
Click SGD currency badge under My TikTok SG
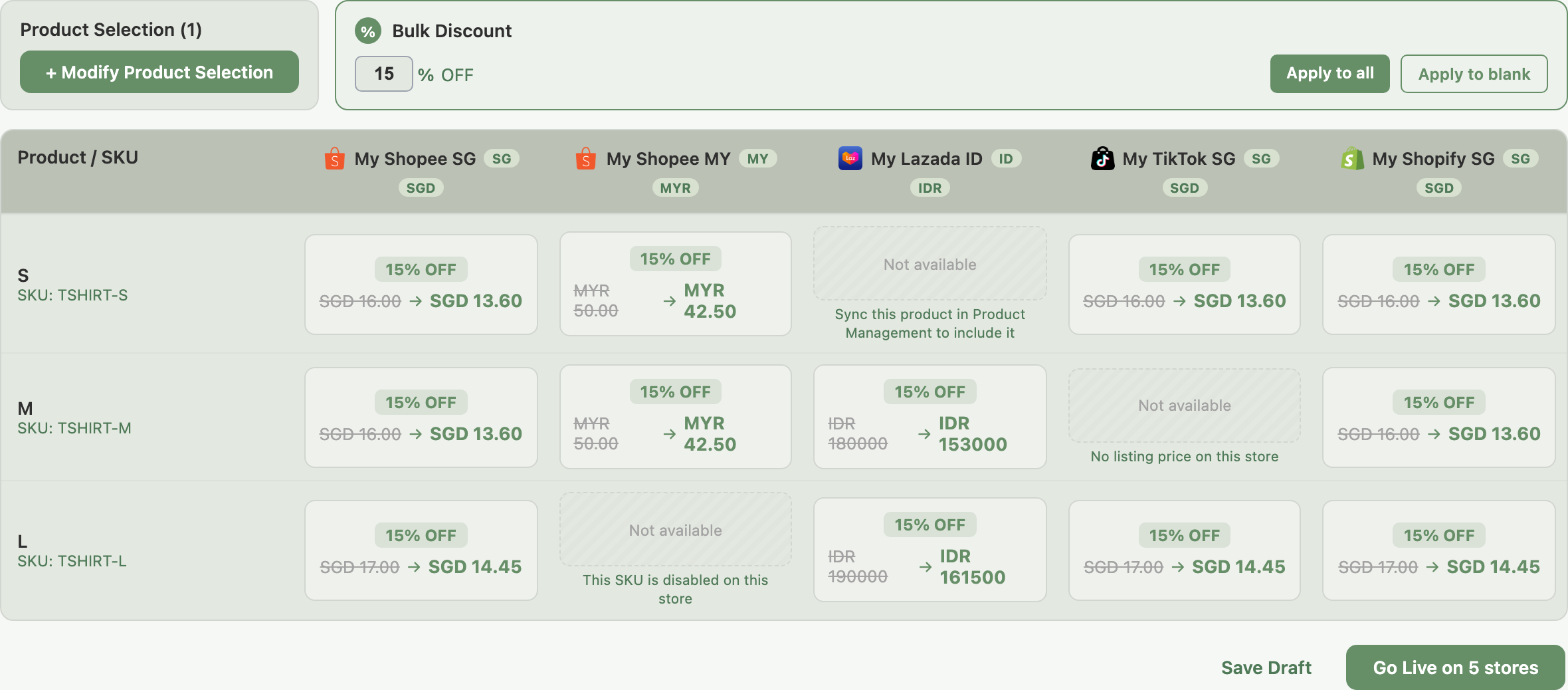(x=1185, y=188)
